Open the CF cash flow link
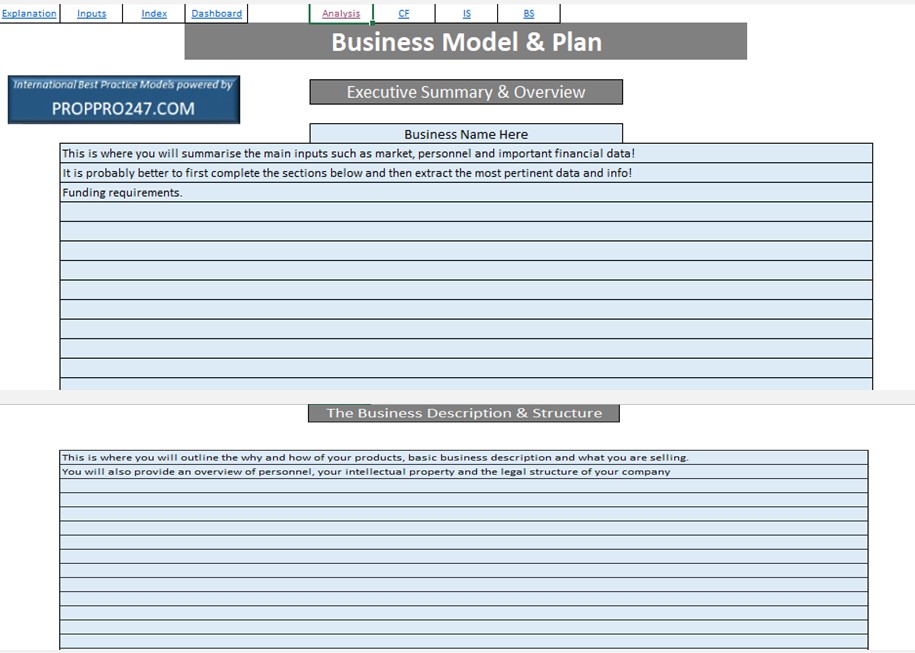Viewport: 915px width, 653px height. tap(404, 13)
